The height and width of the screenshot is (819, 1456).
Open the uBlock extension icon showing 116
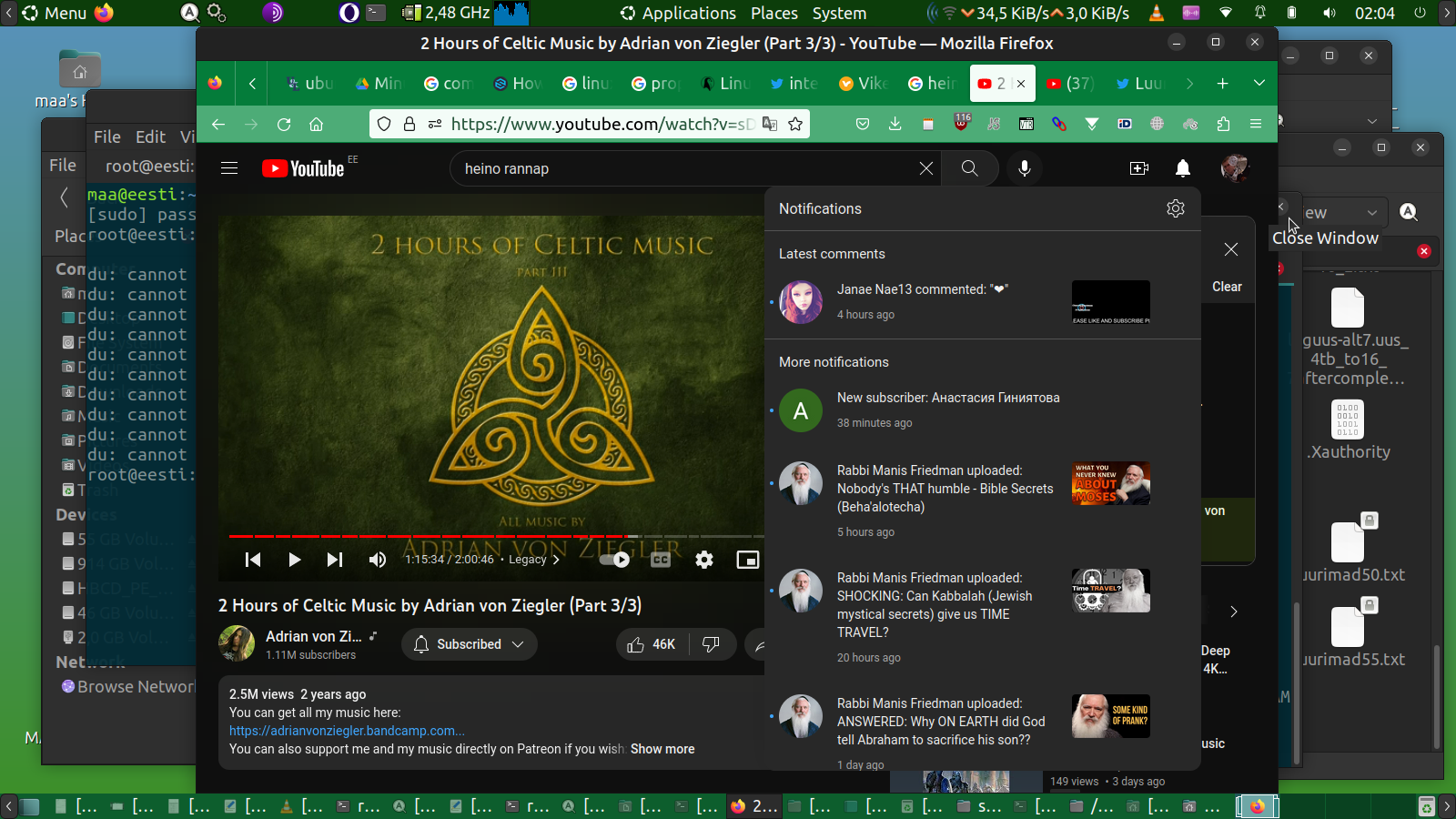pyautogui.click(x=961, y=124)
